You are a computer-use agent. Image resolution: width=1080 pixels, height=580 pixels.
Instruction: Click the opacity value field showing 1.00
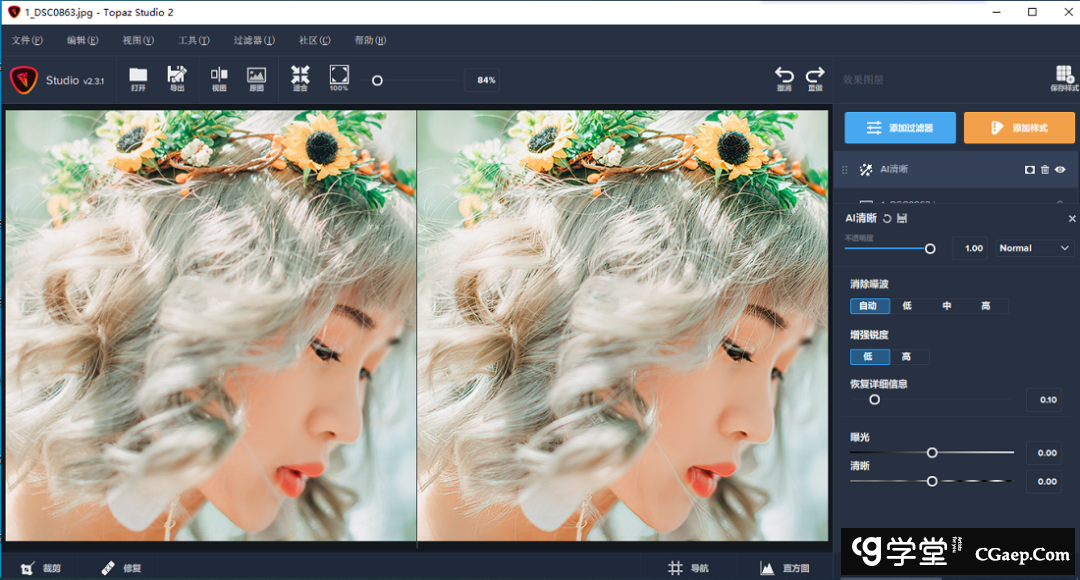973,248
